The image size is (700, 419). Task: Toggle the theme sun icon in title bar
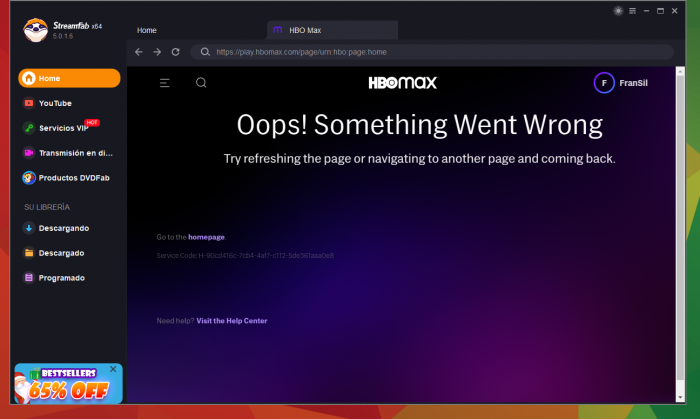[618, 11]
